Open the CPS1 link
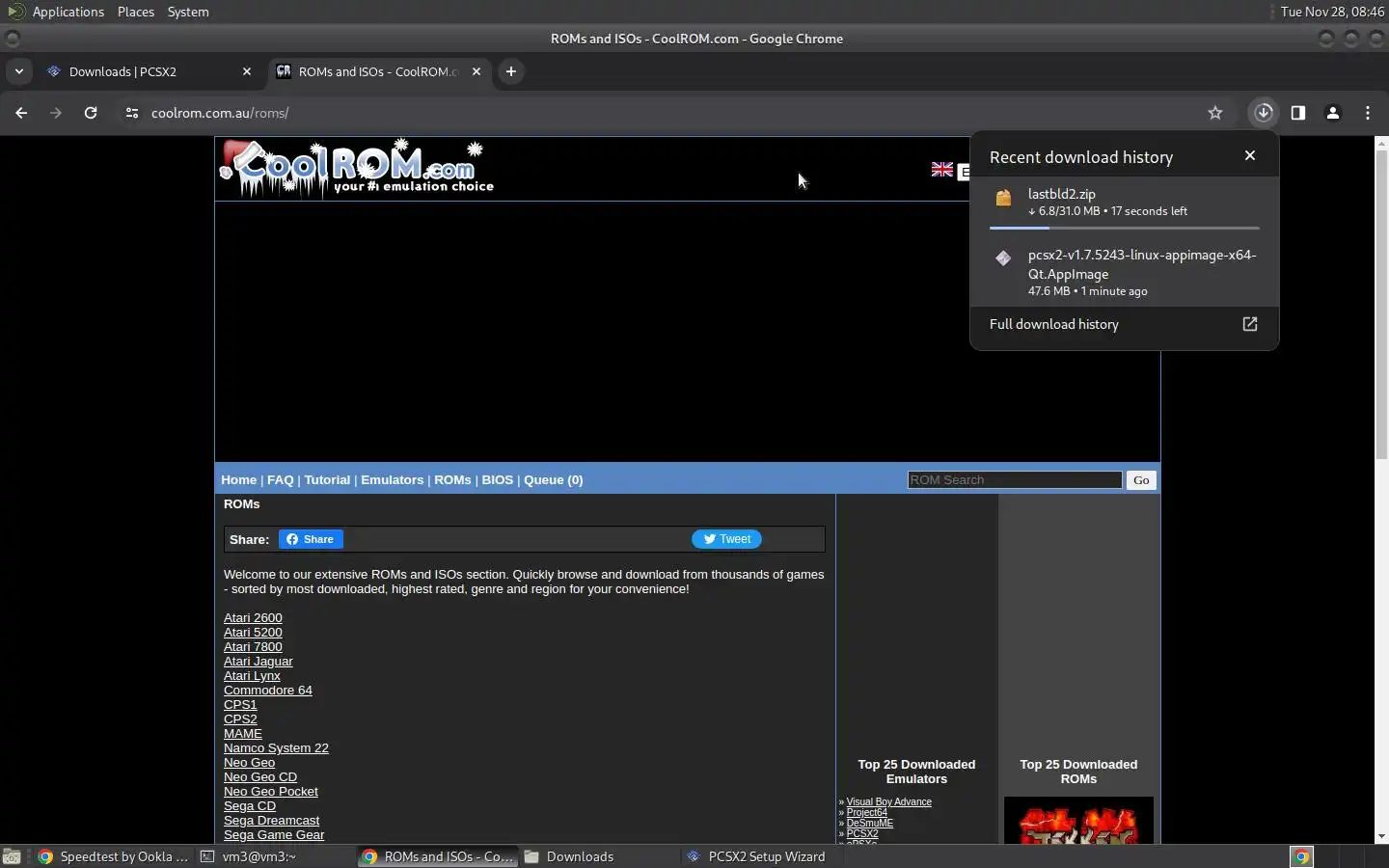The height and width of the screenshot is (868, 1389). pyautogui.click(x=240, y=705)
